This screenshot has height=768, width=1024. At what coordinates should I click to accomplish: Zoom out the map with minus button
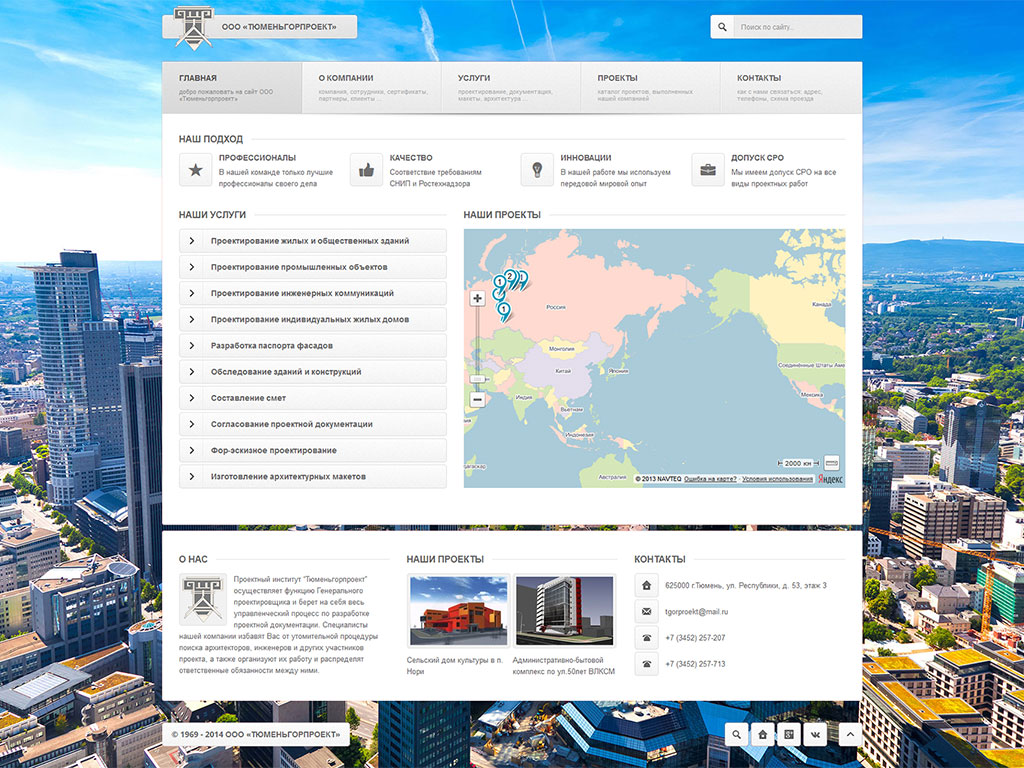[x=477, y=399]
